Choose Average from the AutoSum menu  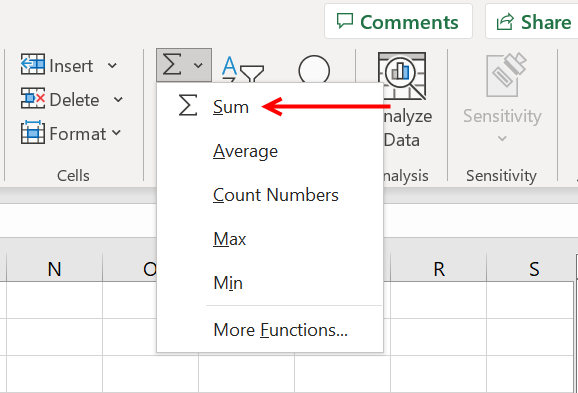point(270,151)
